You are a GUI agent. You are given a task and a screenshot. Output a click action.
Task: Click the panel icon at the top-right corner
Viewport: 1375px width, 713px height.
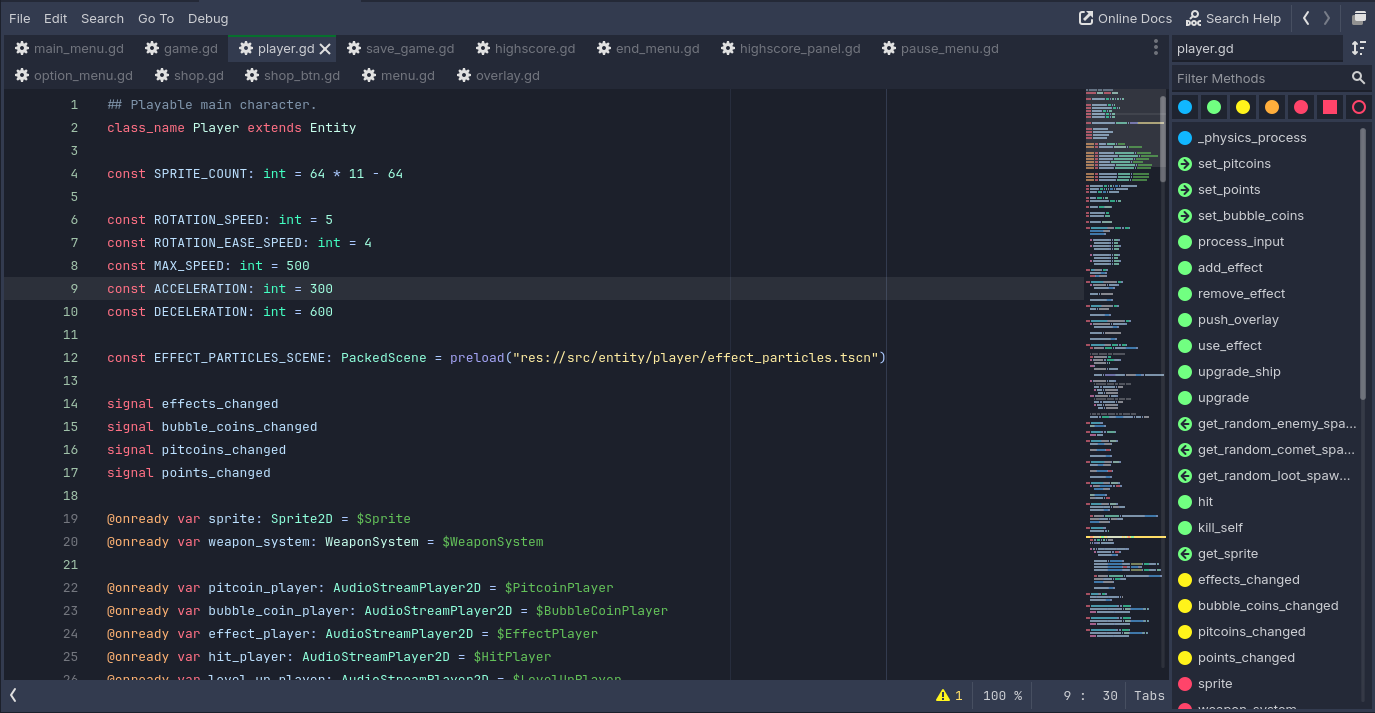pyautogui.click(x=1359, y=17)
